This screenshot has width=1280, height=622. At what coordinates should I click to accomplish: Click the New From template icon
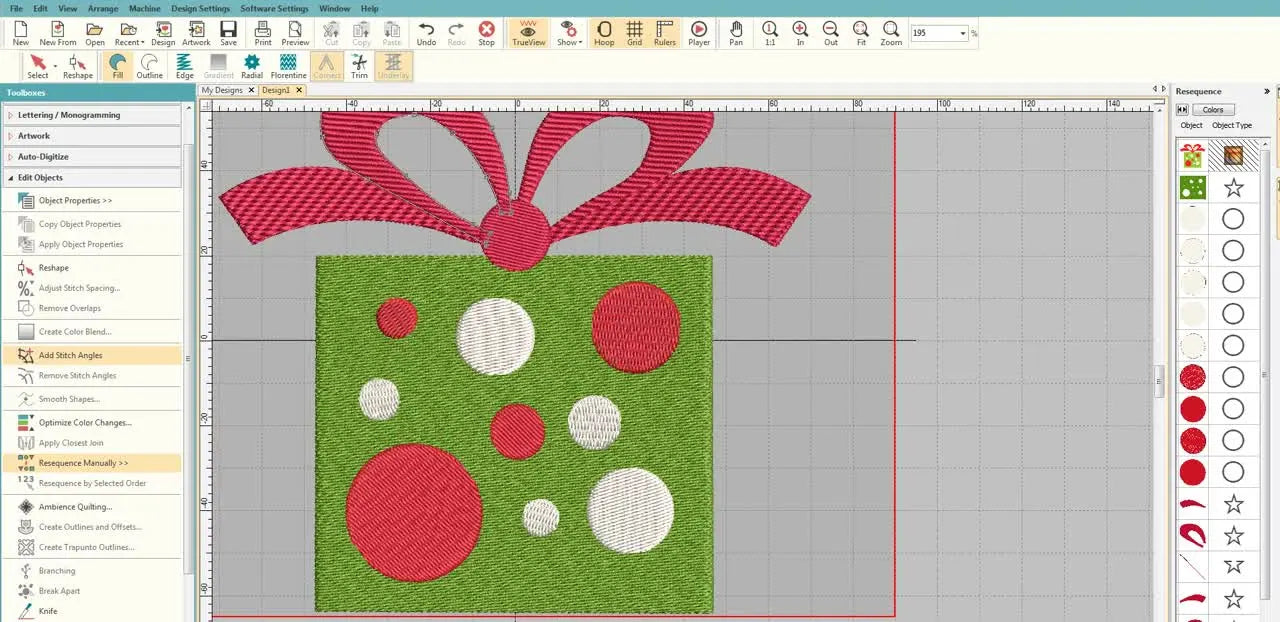(x=58, y=34)
